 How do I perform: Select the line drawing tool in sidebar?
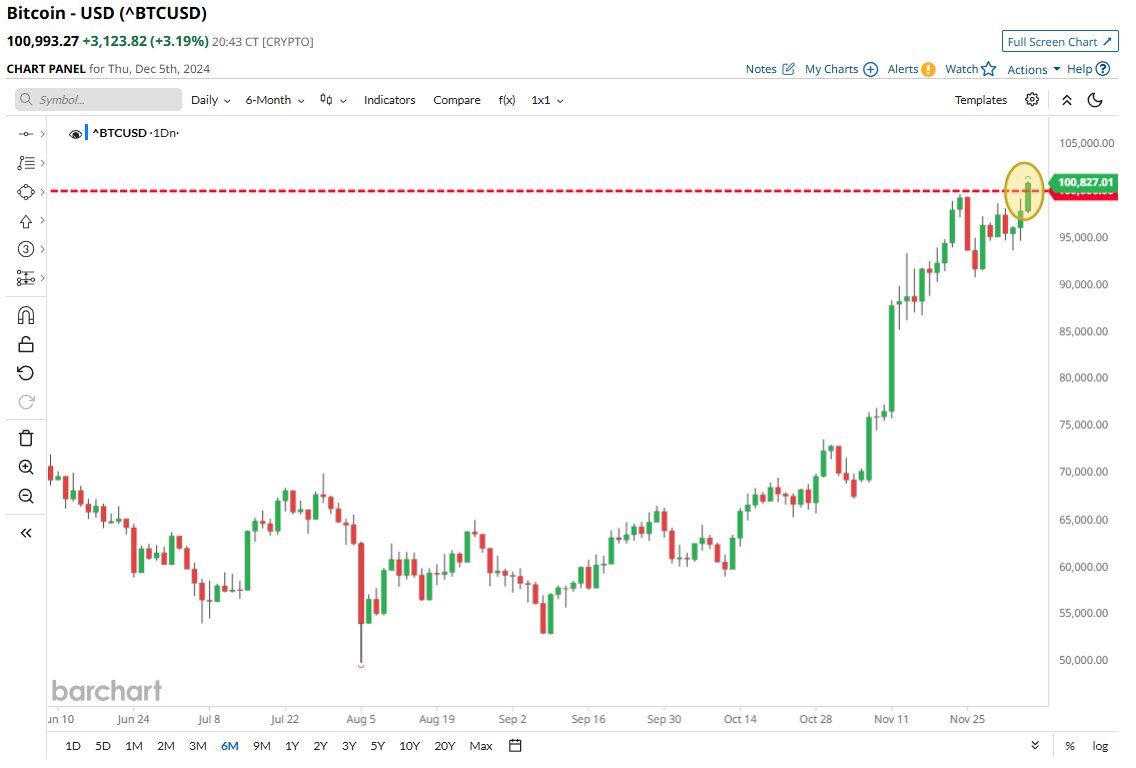tap(25, 134)
